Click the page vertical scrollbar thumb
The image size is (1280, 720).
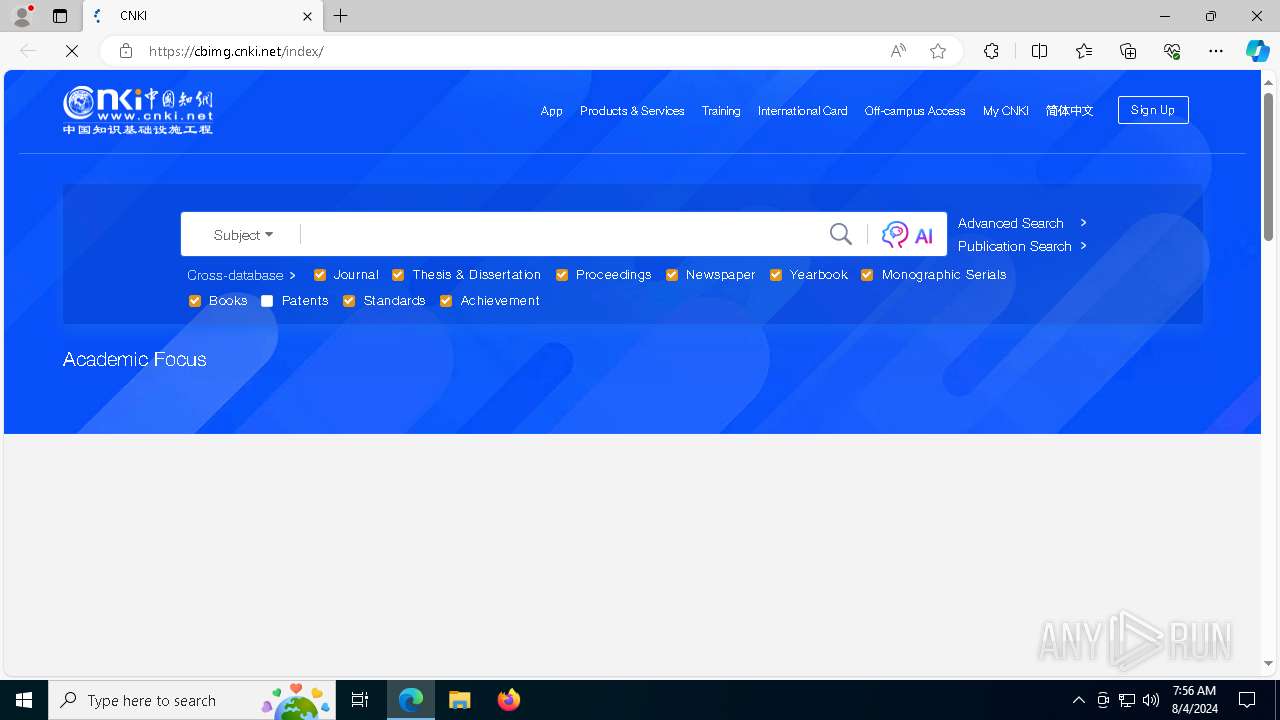click(x=1269, y=167)
